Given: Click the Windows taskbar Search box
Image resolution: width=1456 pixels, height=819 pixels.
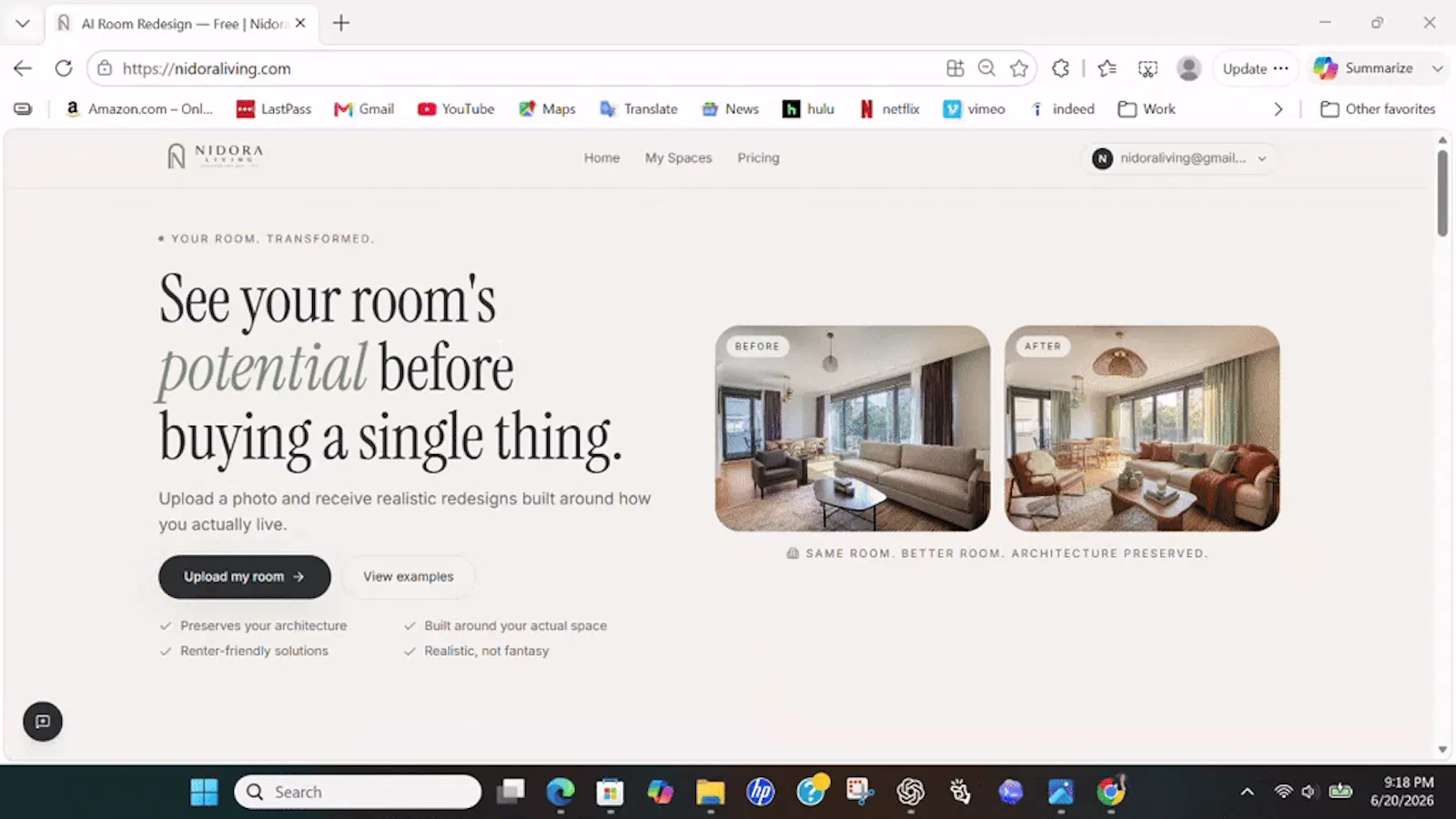Looking at the screenshot, I should click(358, 792).
